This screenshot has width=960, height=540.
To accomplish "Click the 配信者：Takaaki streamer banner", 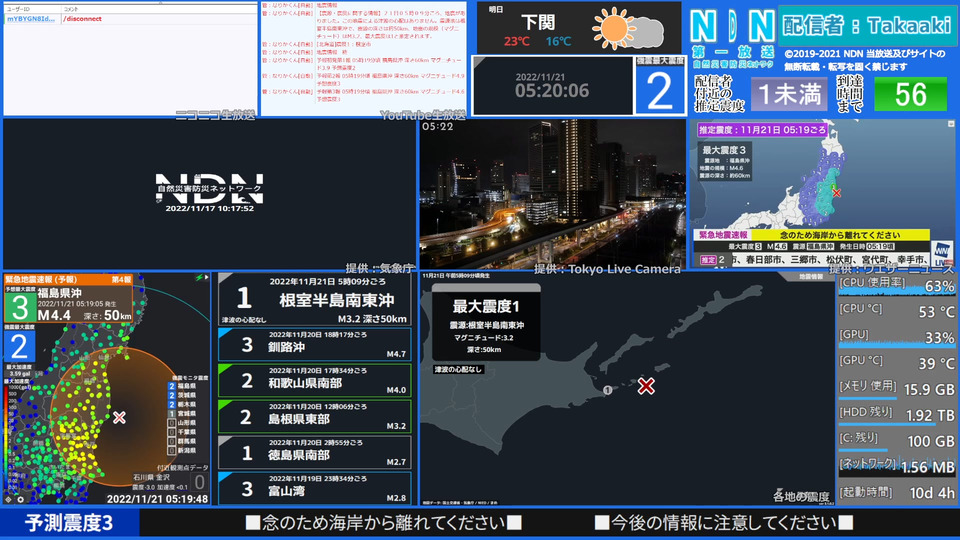I will click(867, 26).
